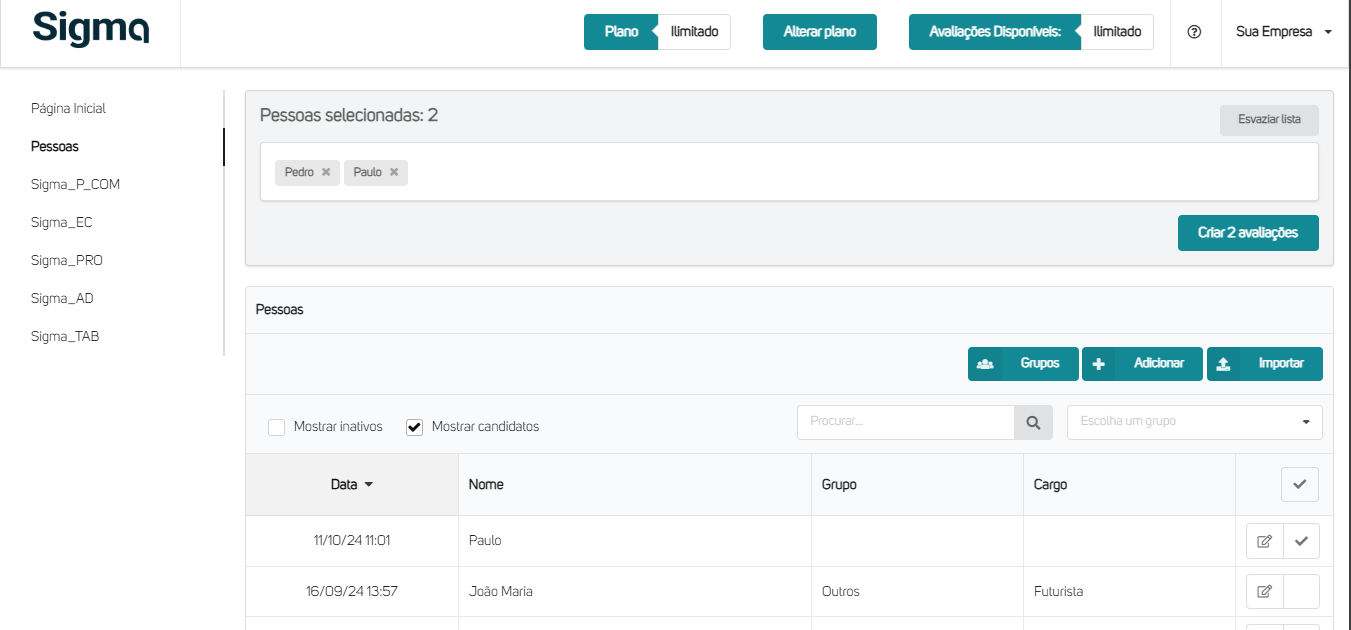Open the Sua Empresa account dropdown
This screenshot has height=630, width=1351.
coord(1284,32)
